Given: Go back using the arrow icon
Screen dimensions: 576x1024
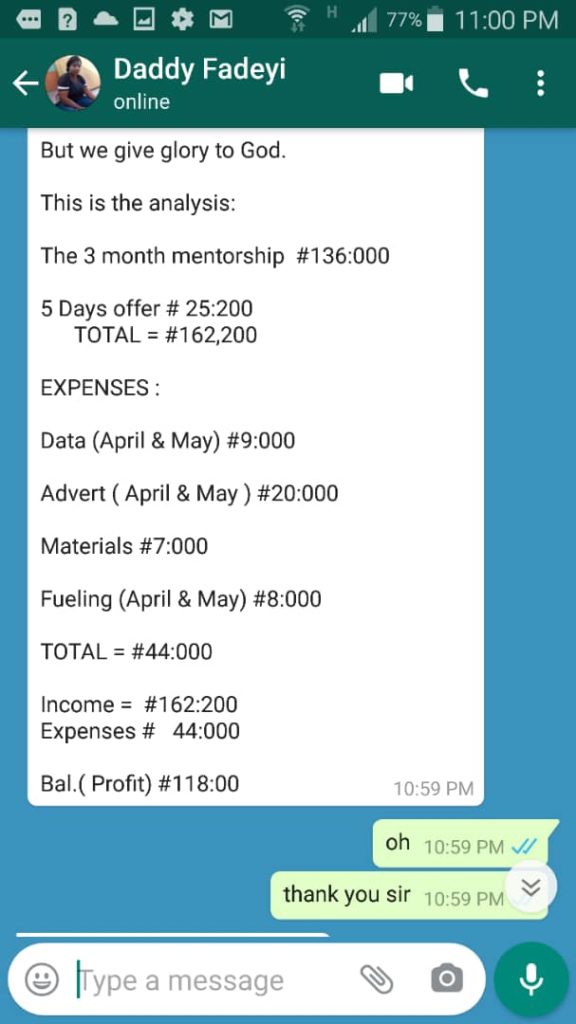Looking at the screenshot, I should (25, 84).
